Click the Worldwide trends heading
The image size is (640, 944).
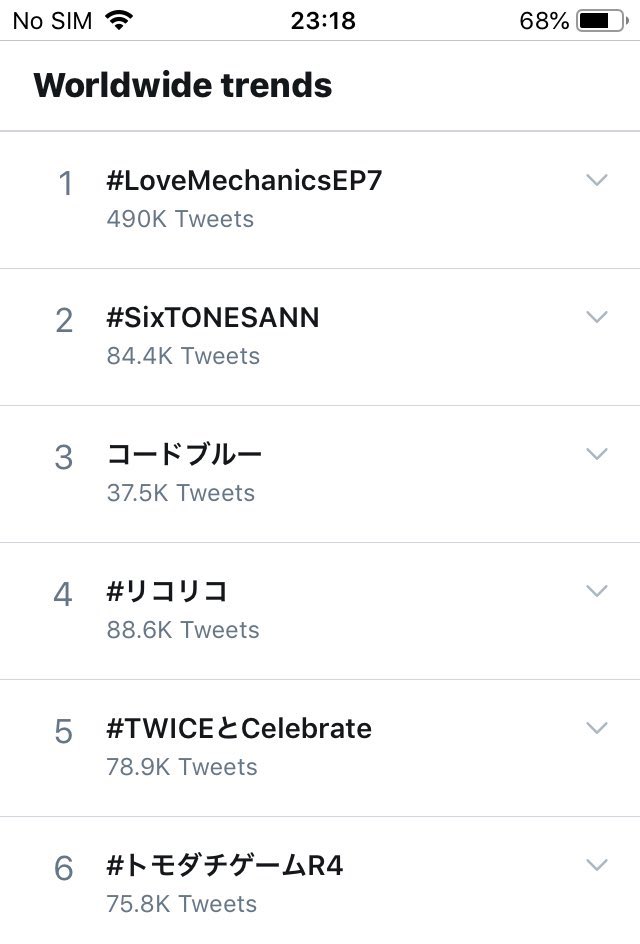click(182, 85)
